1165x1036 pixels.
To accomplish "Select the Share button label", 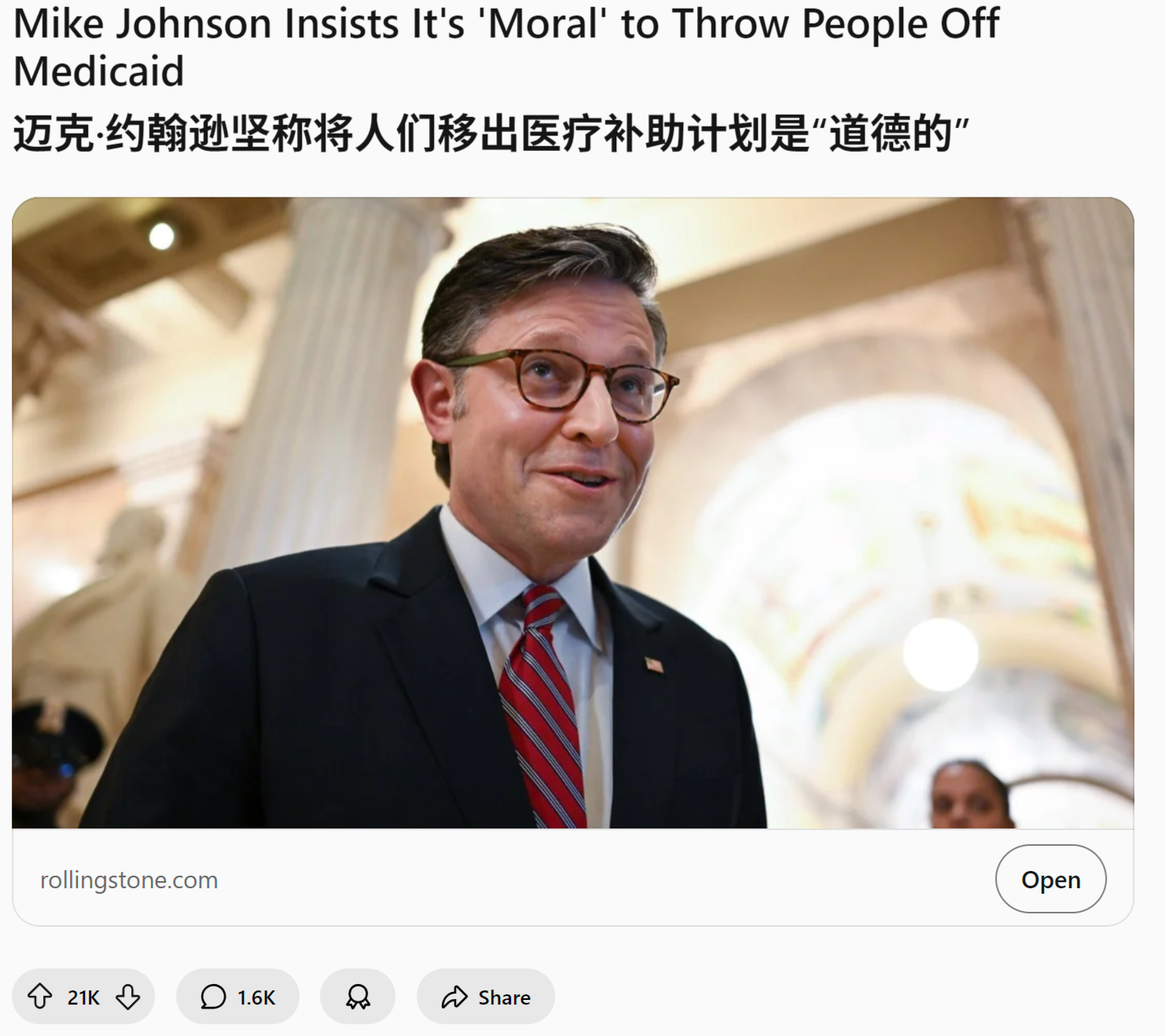I will (x=504, y=997).
